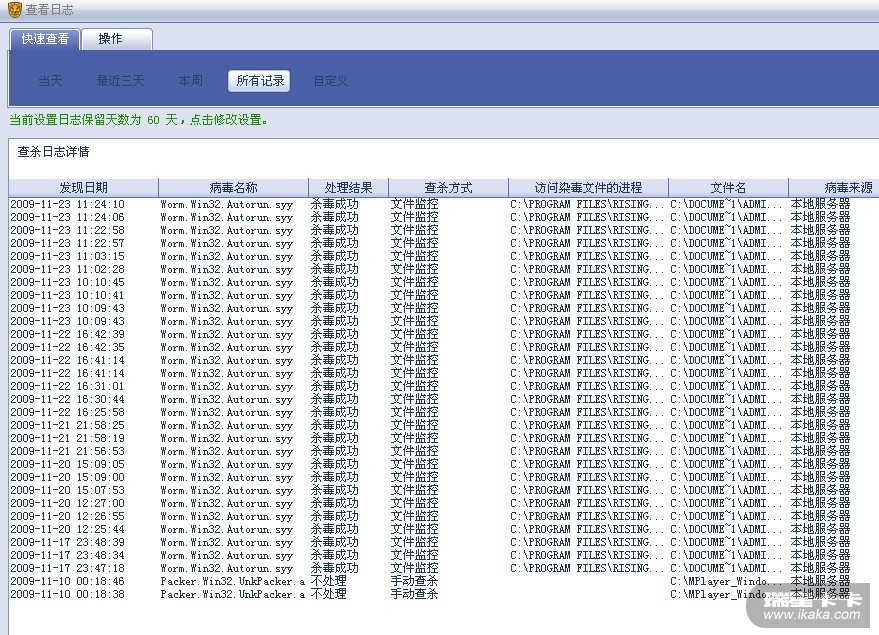Click the log retention days settings link
This screenshot has width=879, height=635.
pos(138,120)
